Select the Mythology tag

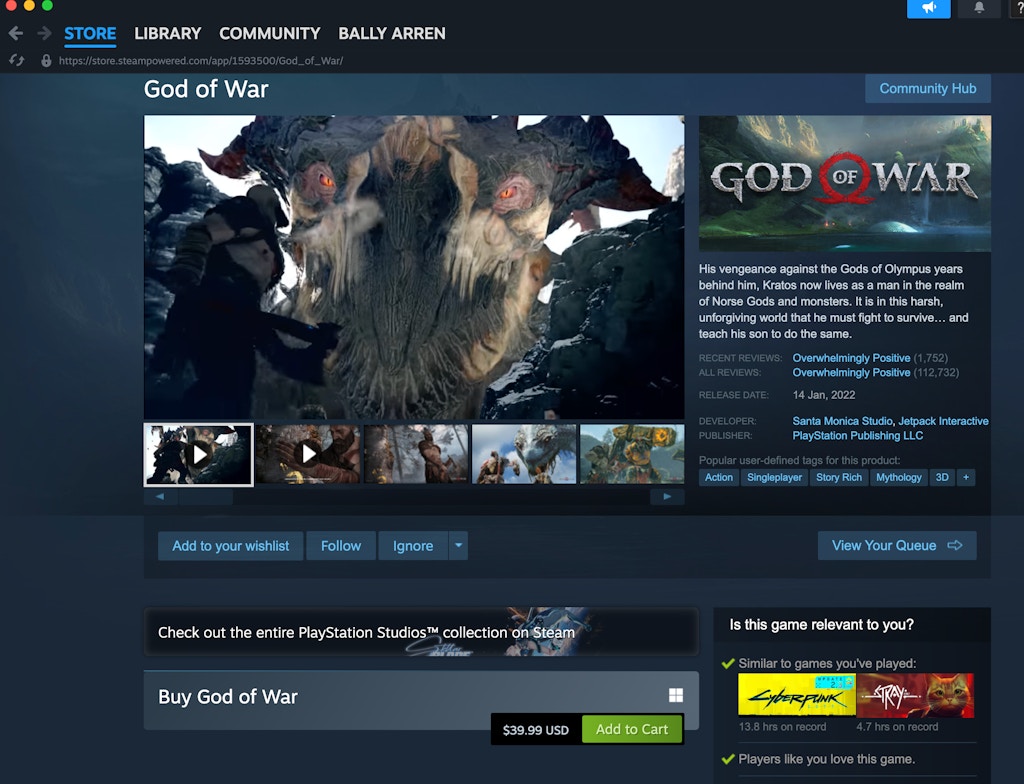click(899, 478)
